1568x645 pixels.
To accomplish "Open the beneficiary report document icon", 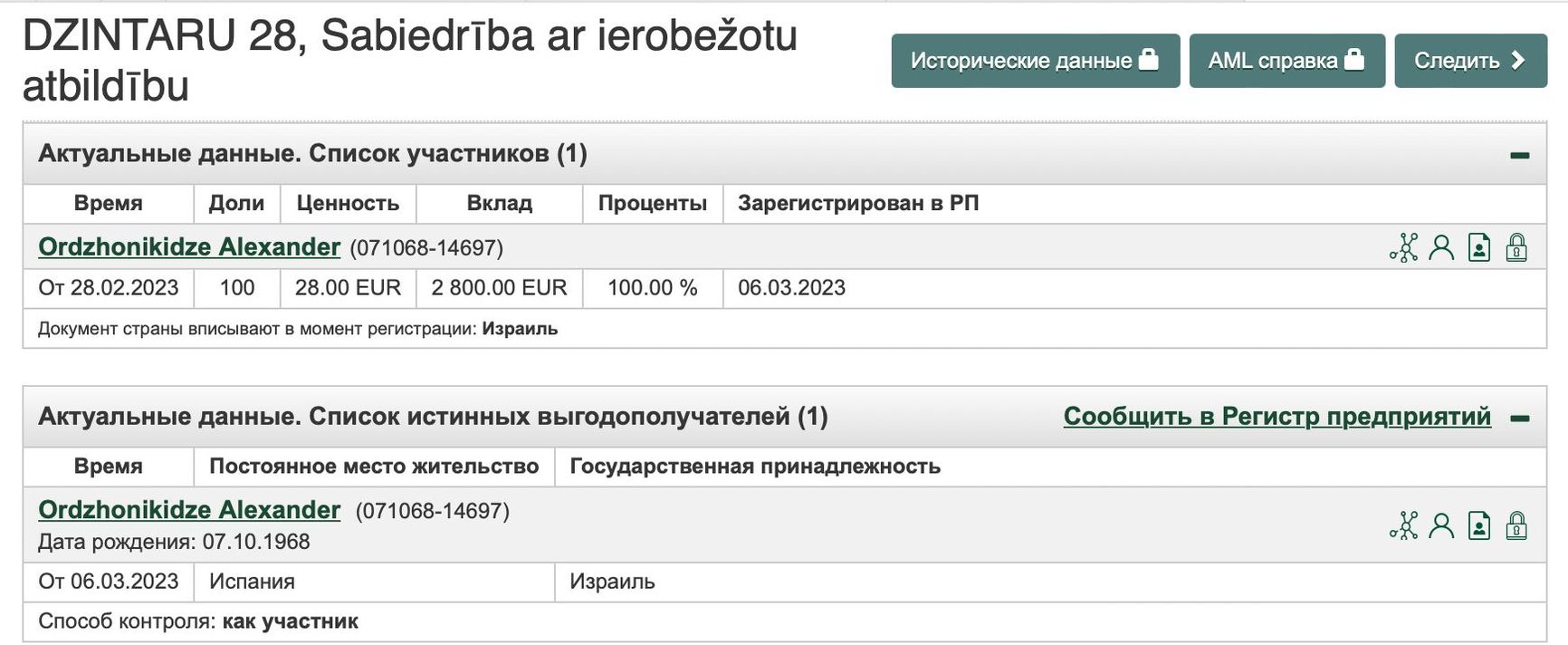I will [1479, 523].
